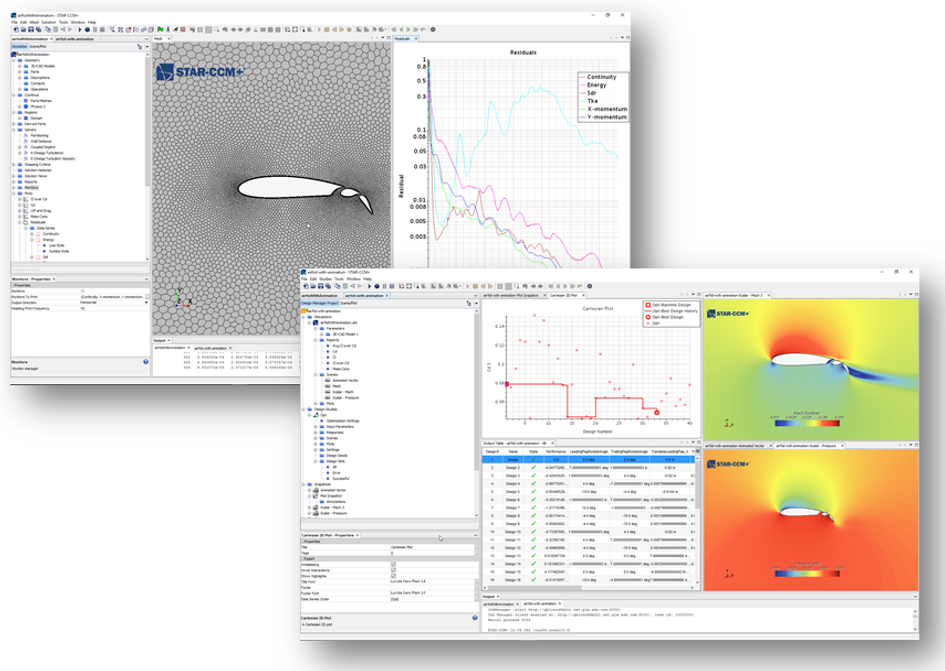Toggle the Novel Interactions checkbox
This screenshot has height=671, width=945.
click(393, 570)
